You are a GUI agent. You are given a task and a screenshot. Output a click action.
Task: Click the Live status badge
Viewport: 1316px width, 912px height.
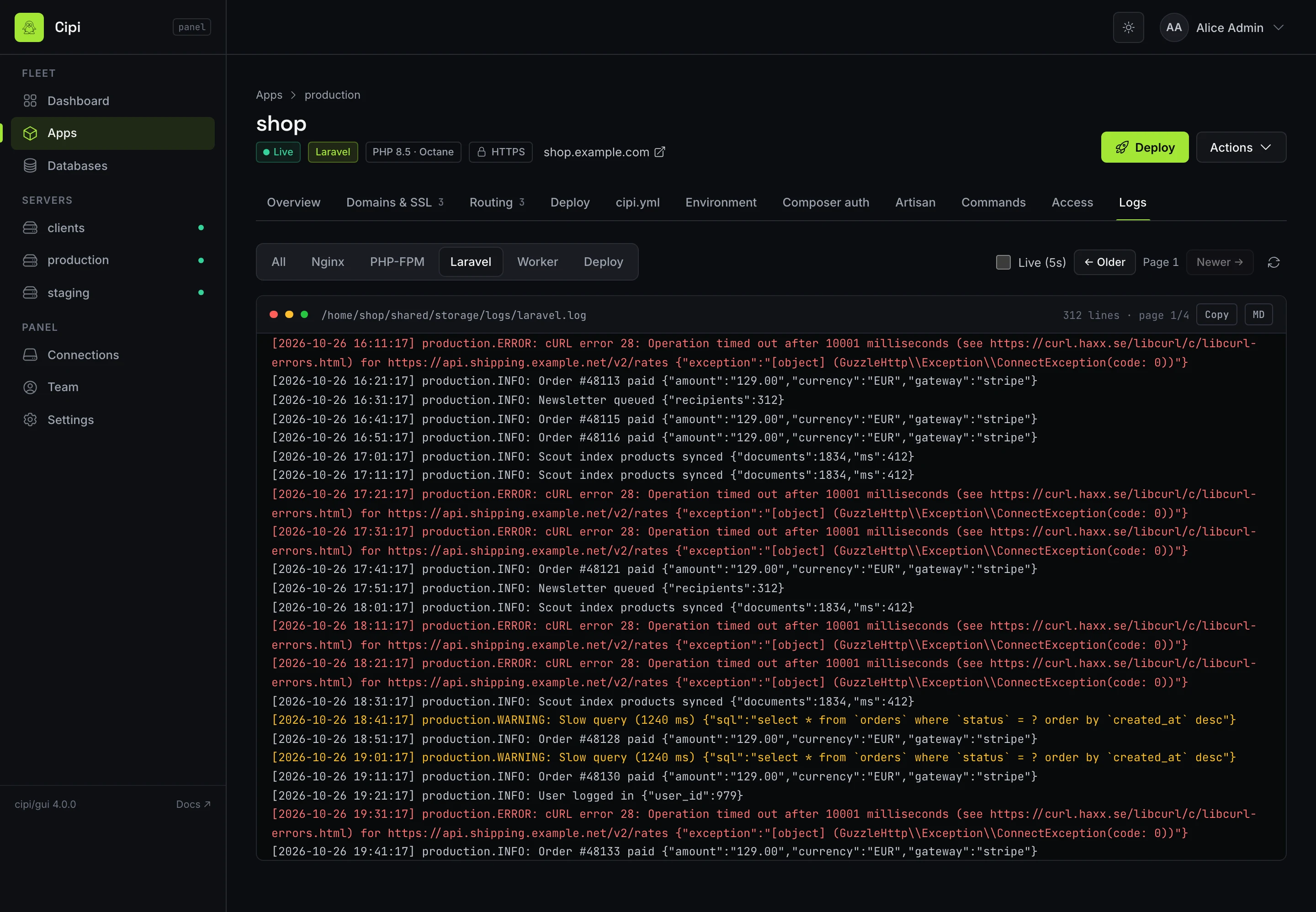pos(278,152)
